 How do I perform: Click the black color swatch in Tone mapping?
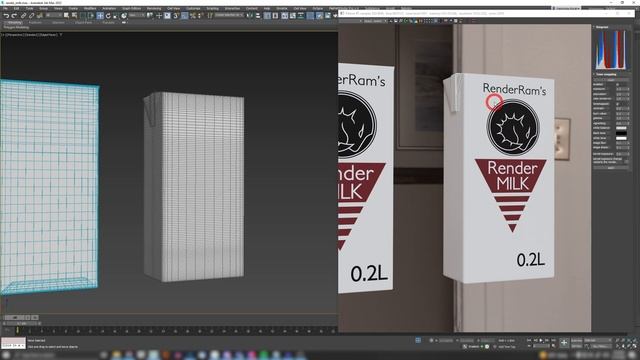[621, 133]
